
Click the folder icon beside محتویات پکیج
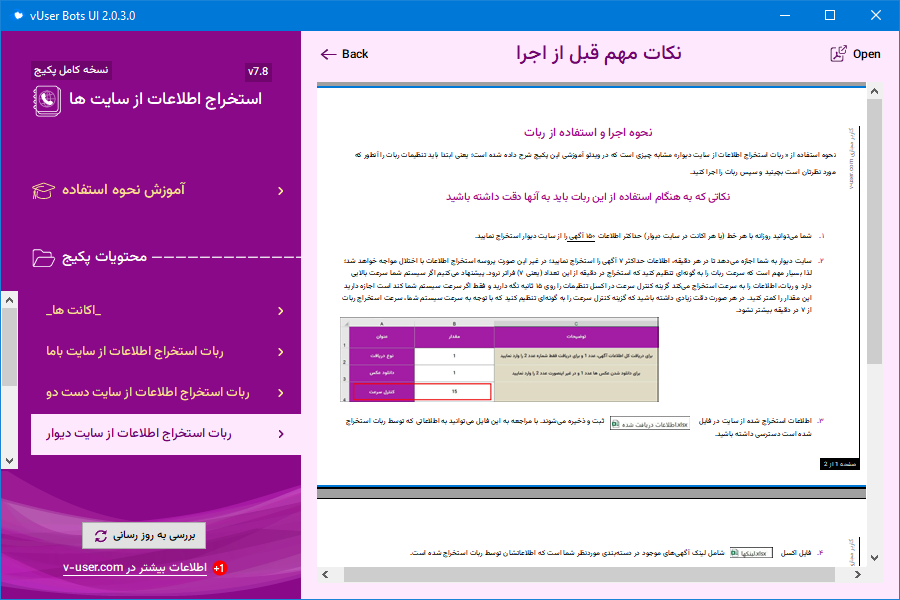(44, 258)
